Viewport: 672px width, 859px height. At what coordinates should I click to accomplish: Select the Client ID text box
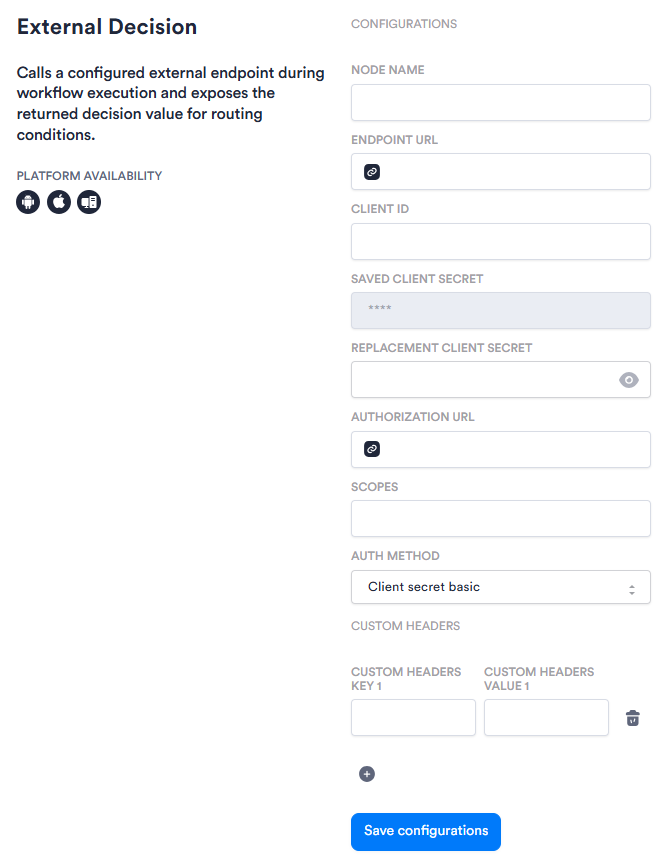(501, 241)
